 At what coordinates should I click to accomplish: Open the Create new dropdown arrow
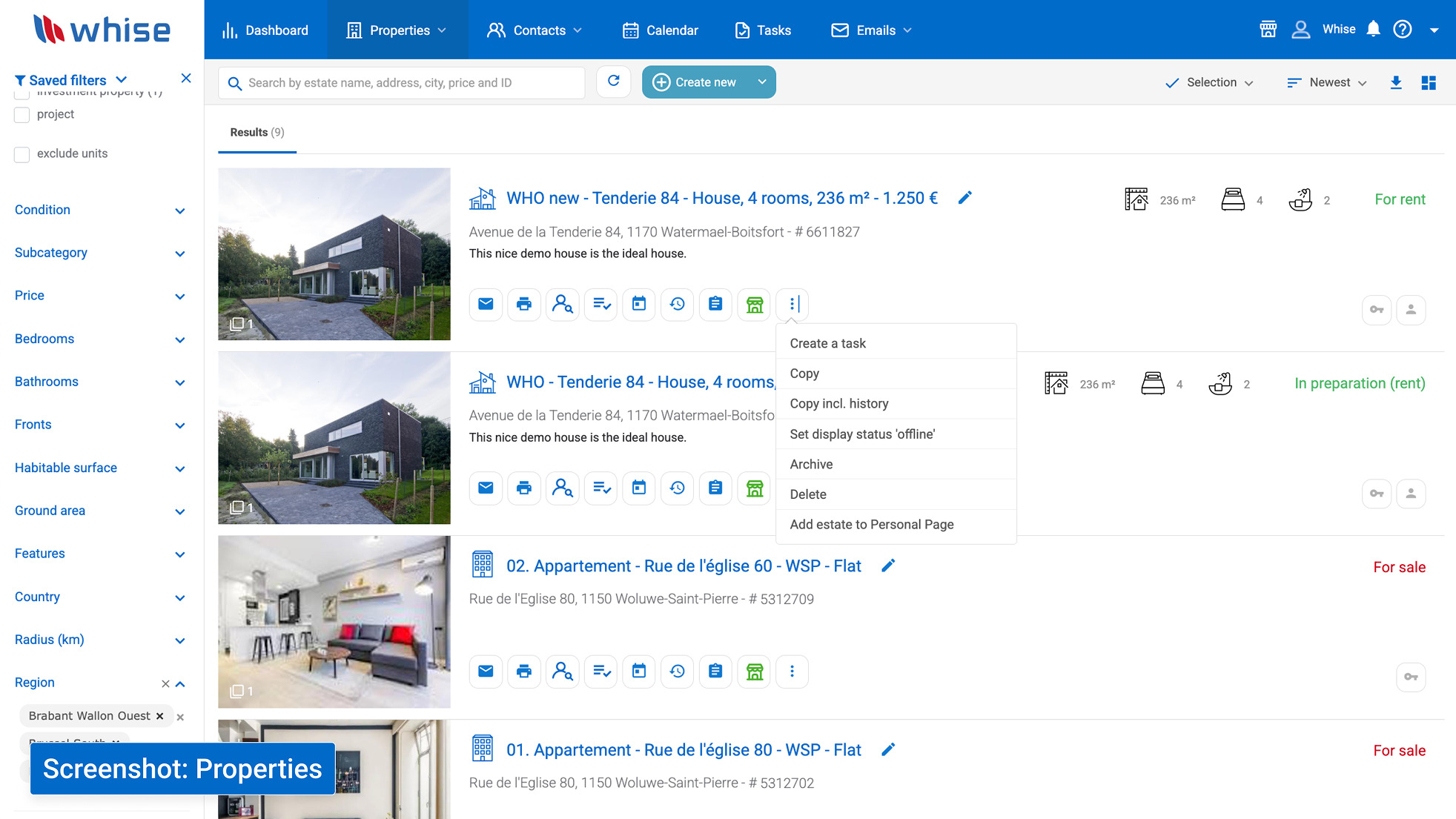761,82
